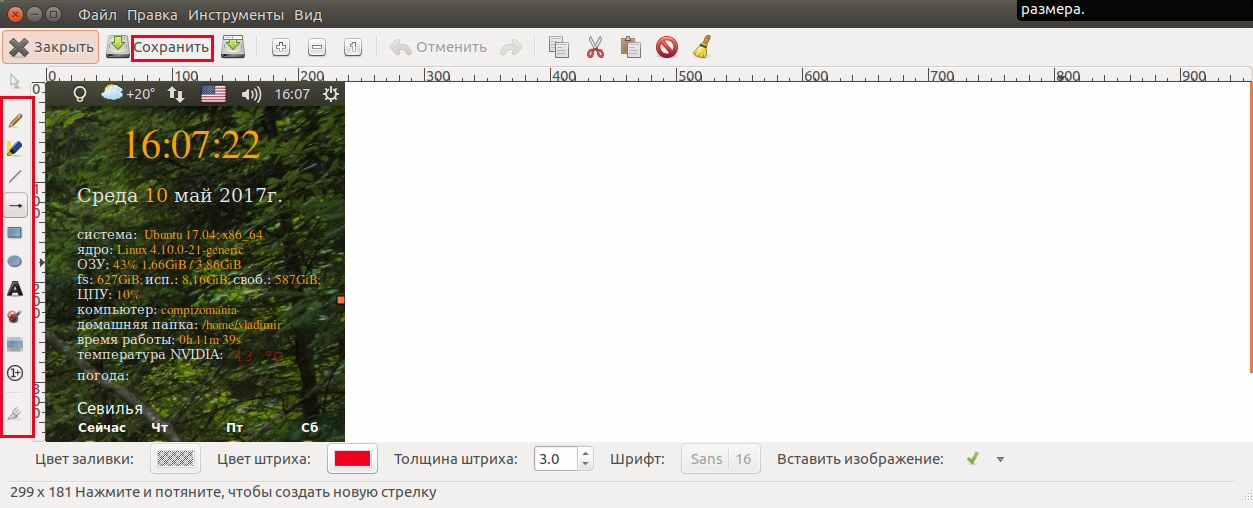The image size is (1253, 508).
Task: Click the green checkmark insert image icon
Action: tap(972, 459)
